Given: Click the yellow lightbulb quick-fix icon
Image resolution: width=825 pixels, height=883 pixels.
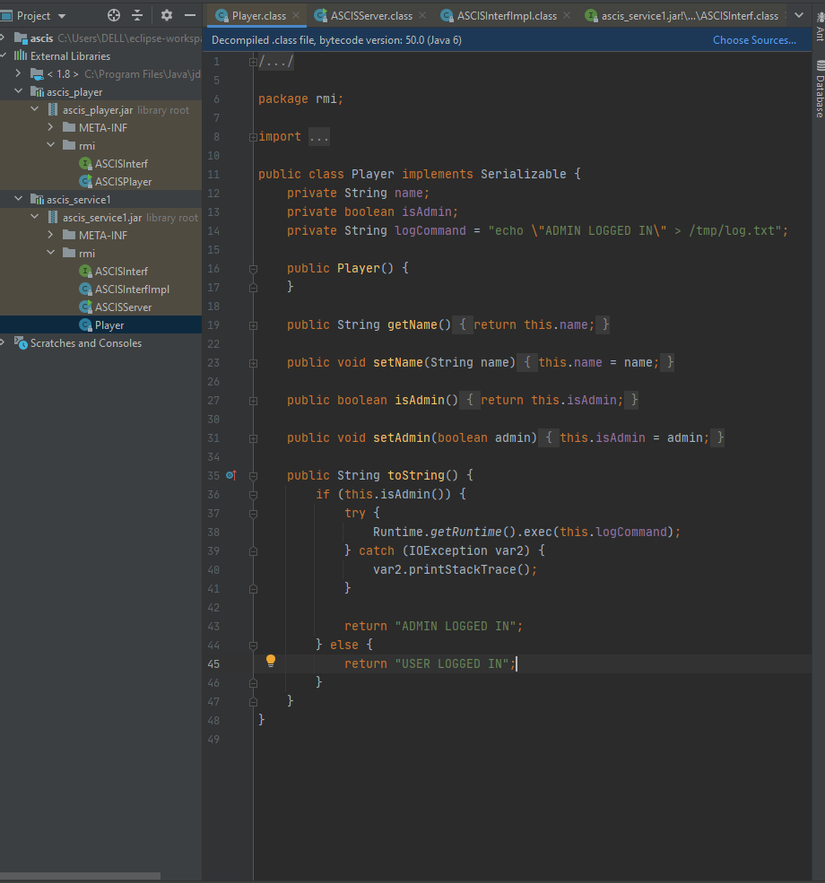Looking at the screenshot, I should [270, 661].
